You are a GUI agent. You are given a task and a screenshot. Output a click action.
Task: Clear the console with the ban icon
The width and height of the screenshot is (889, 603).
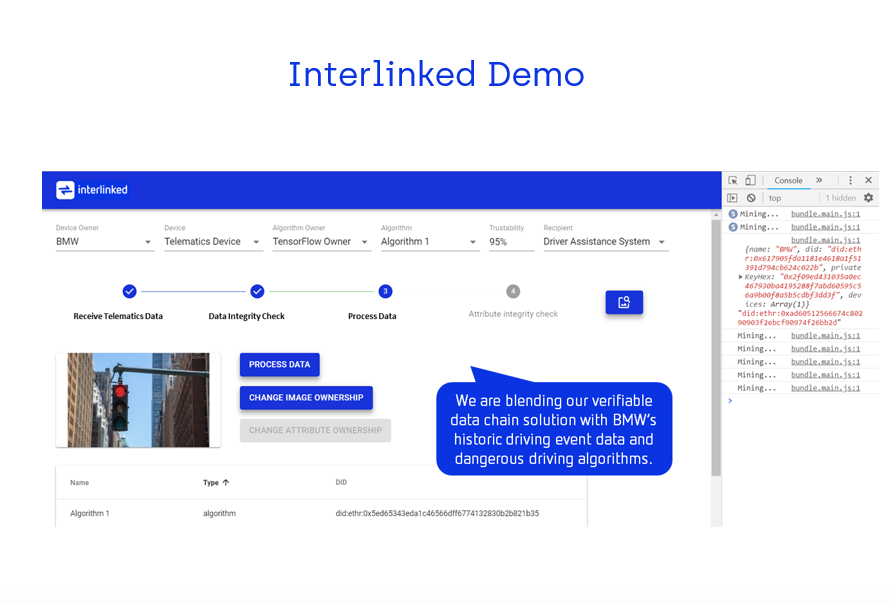click(x=751, y=198)
